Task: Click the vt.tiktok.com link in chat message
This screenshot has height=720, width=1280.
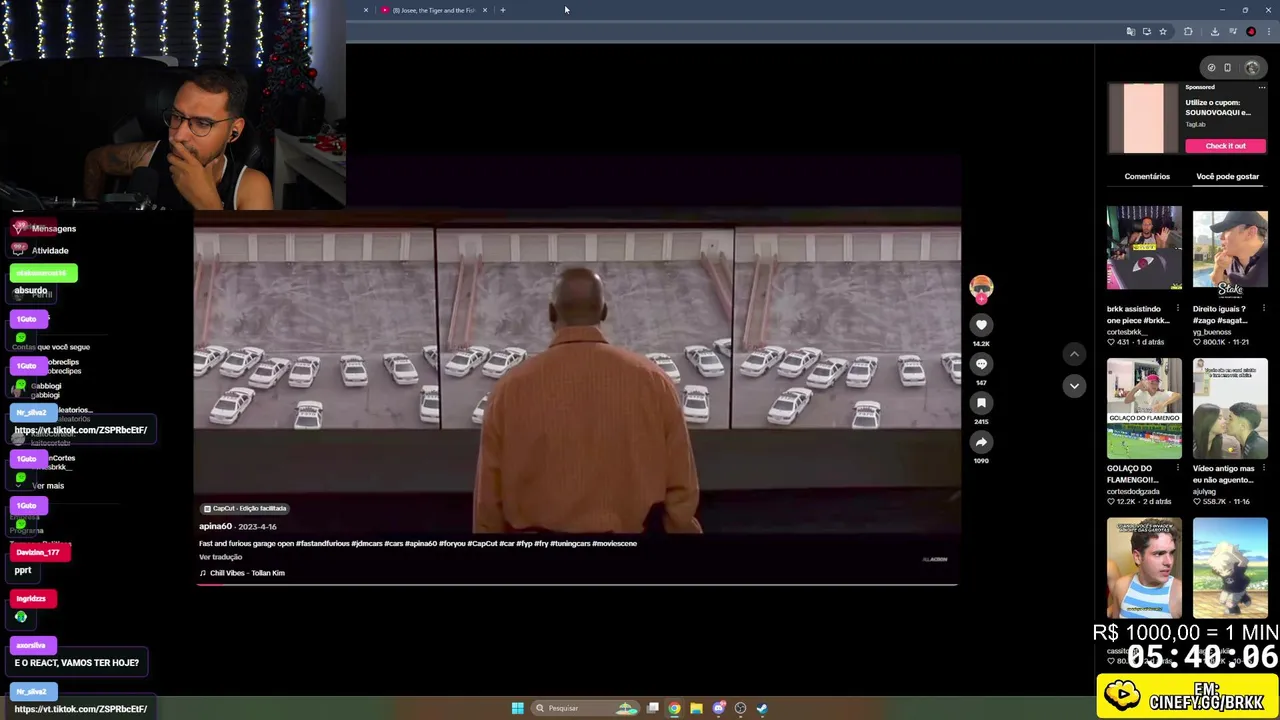Action: point(80,430)
